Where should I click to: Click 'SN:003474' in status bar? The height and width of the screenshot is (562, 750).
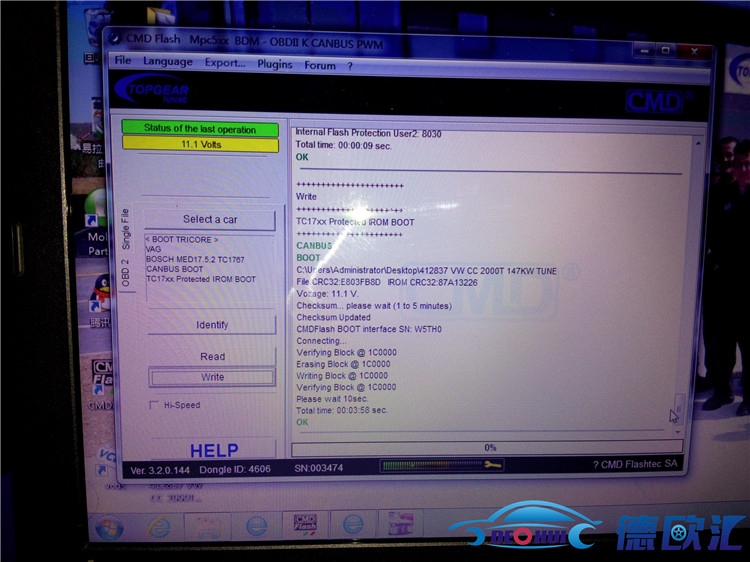click(x=319, y=468)
